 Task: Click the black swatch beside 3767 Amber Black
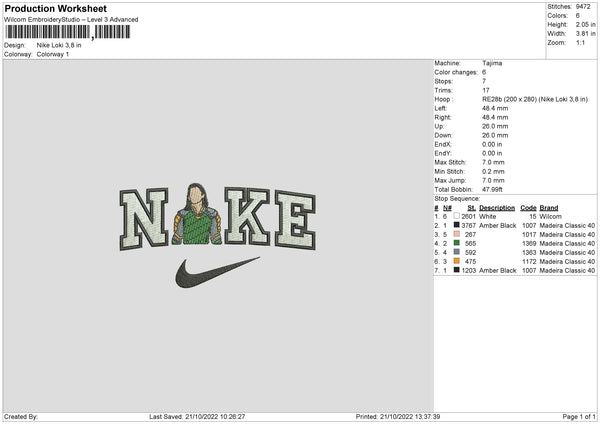tap(457, 225)
